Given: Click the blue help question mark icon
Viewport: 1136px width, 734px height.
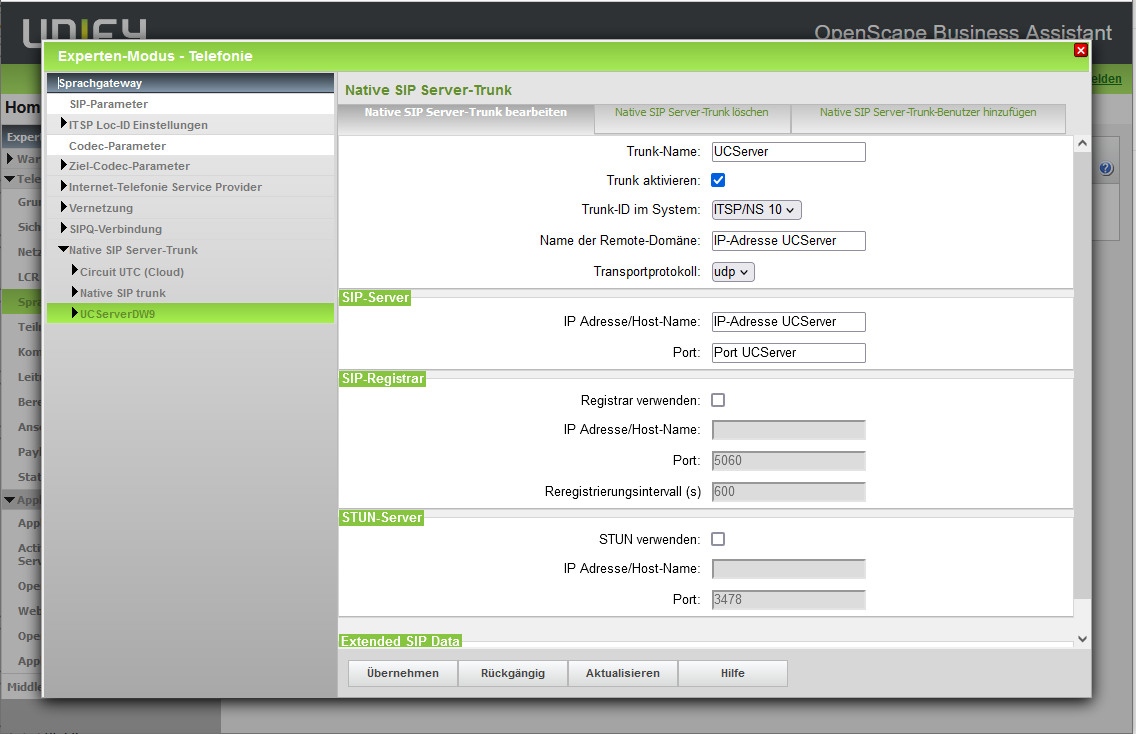Looking at the screenshot, I should pyautogui.click(x=1105, y=169).
